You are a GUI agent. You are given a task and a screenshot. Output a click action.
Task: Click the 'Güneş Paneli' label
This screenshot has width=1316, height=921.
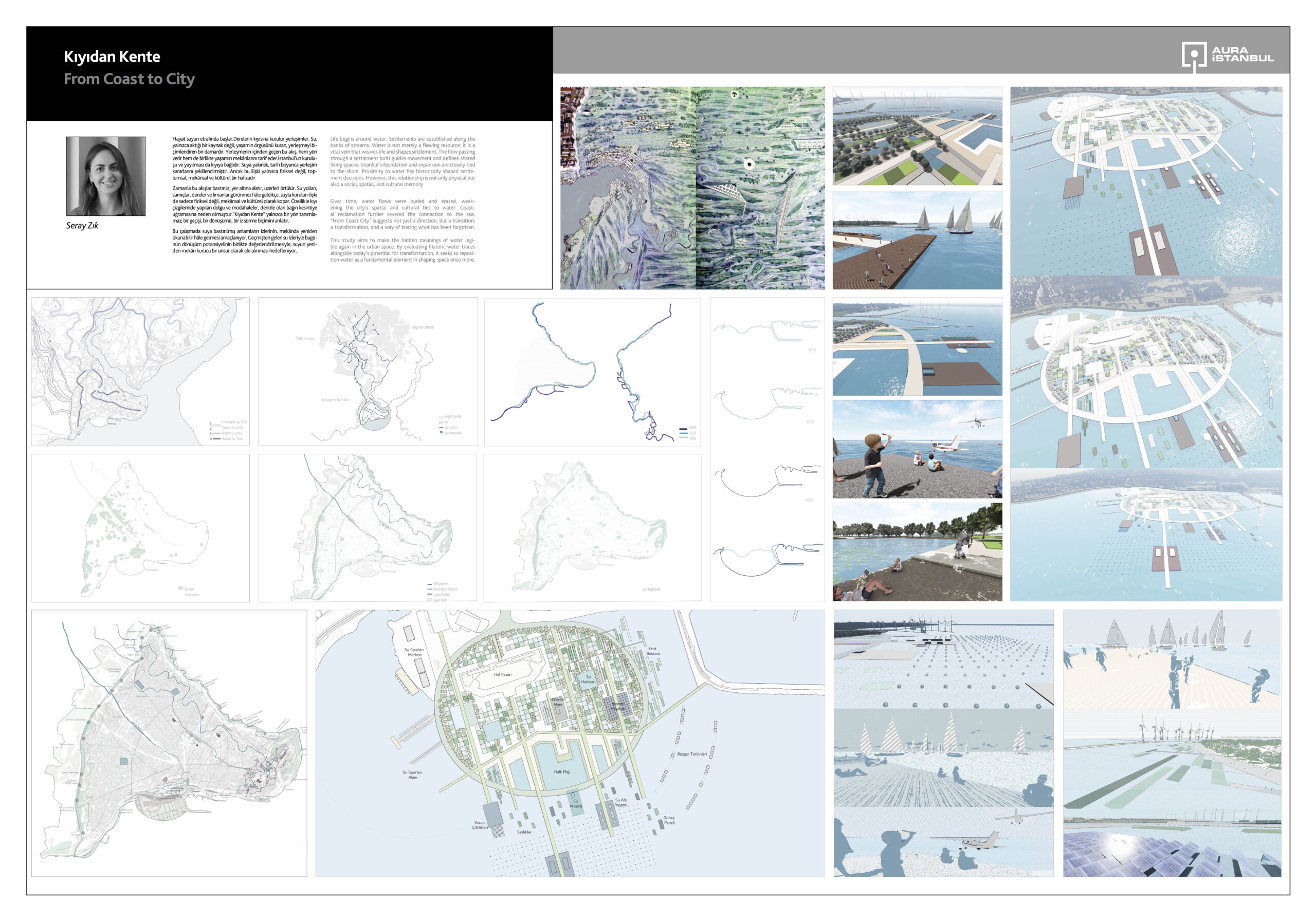669,820
